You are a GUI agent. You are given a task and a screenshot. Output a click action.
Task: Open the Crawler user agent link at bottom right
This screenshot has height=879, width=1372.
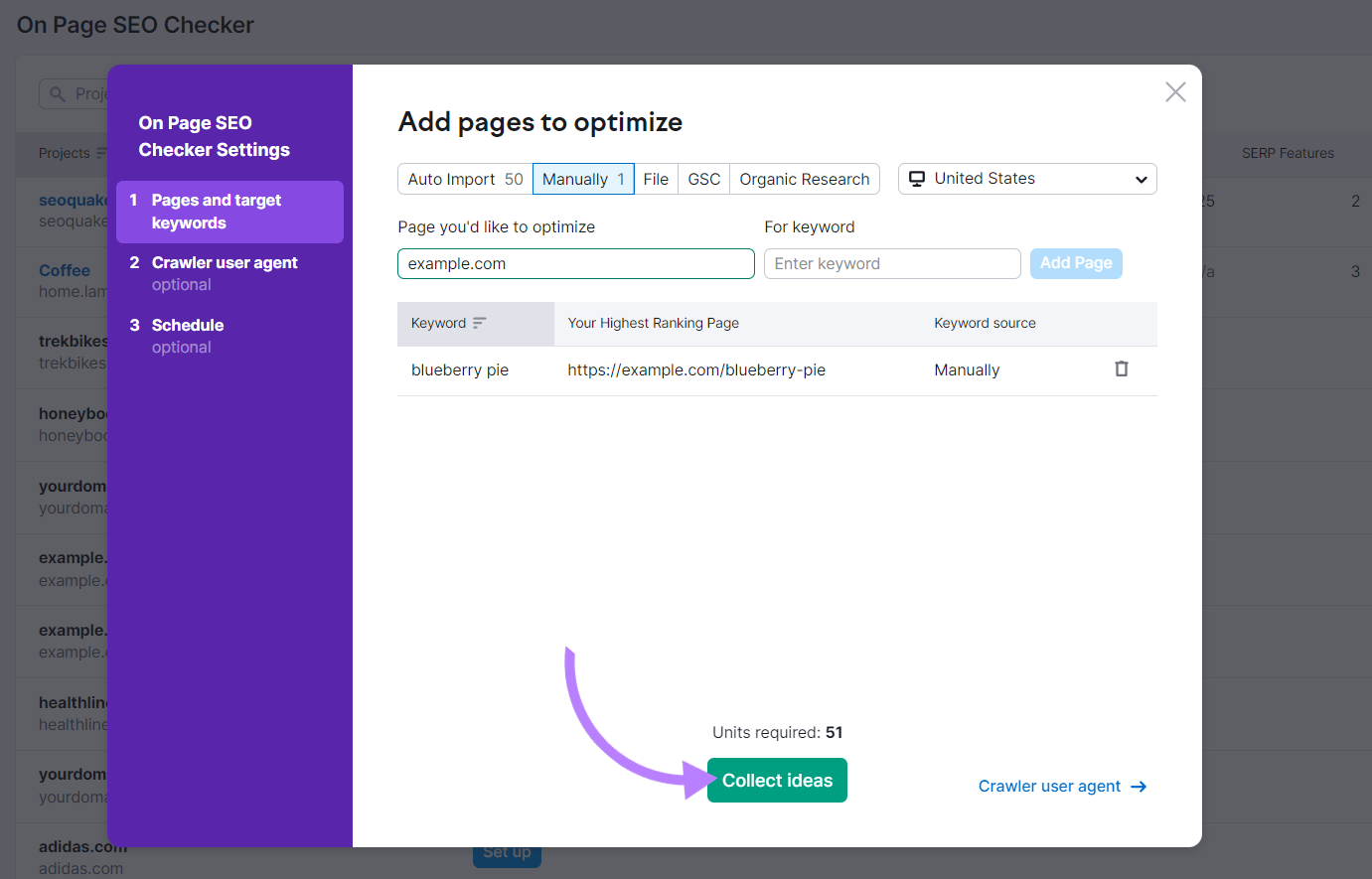(1051, 786)
